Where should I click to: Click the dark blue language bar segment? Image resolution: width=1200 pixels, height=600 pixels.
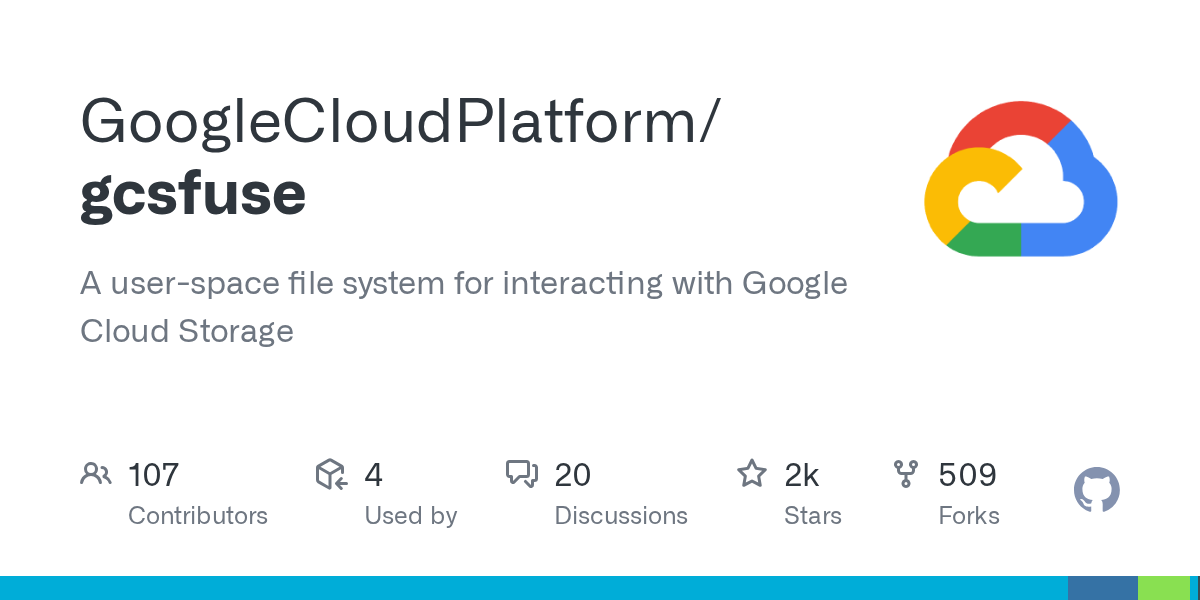(1103, 588)
